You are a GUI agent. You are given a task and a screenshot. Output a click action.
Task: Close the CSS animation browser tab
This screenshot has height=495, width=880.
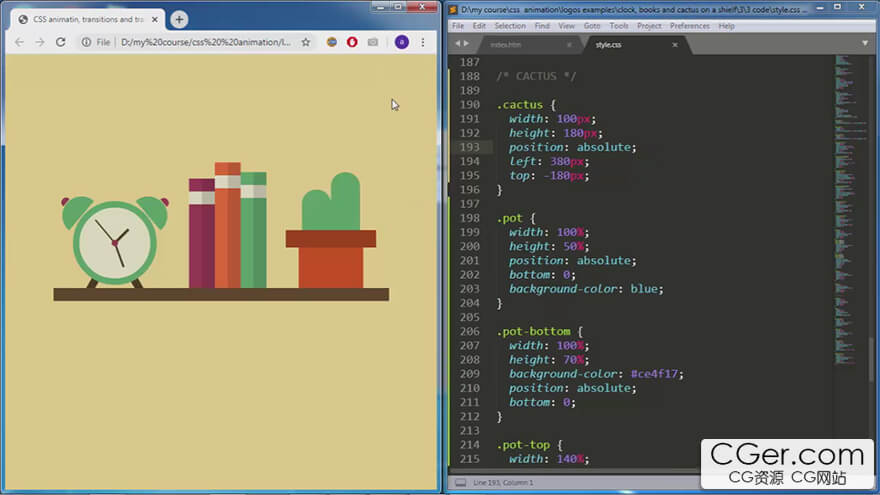coord(155,19)
